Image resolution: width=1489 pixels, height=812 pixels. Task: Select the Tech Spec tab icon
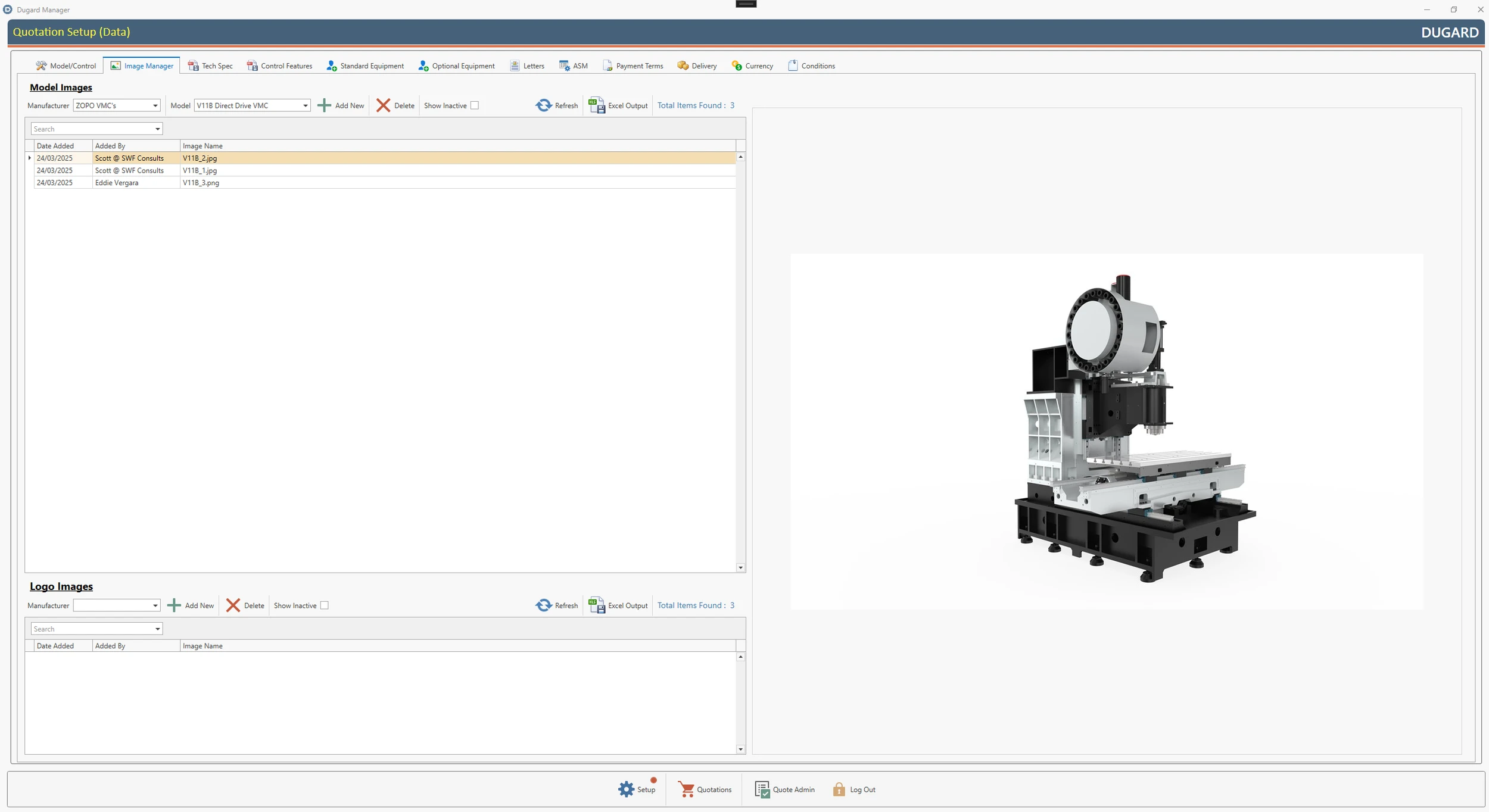point(192,65)
